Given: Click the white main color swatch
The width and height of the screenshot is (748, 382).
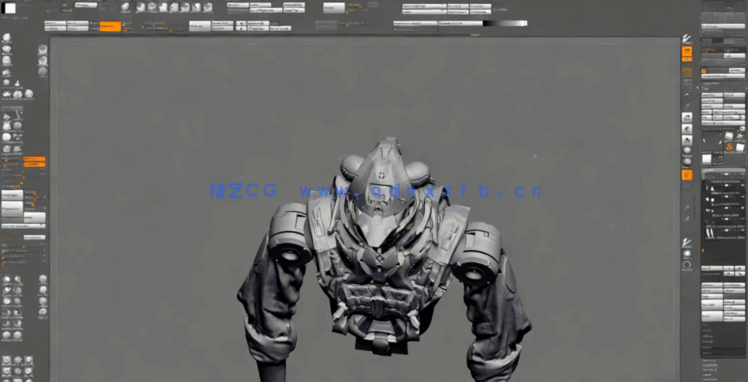Looking at the screenshot, I should tap(10, 8).
